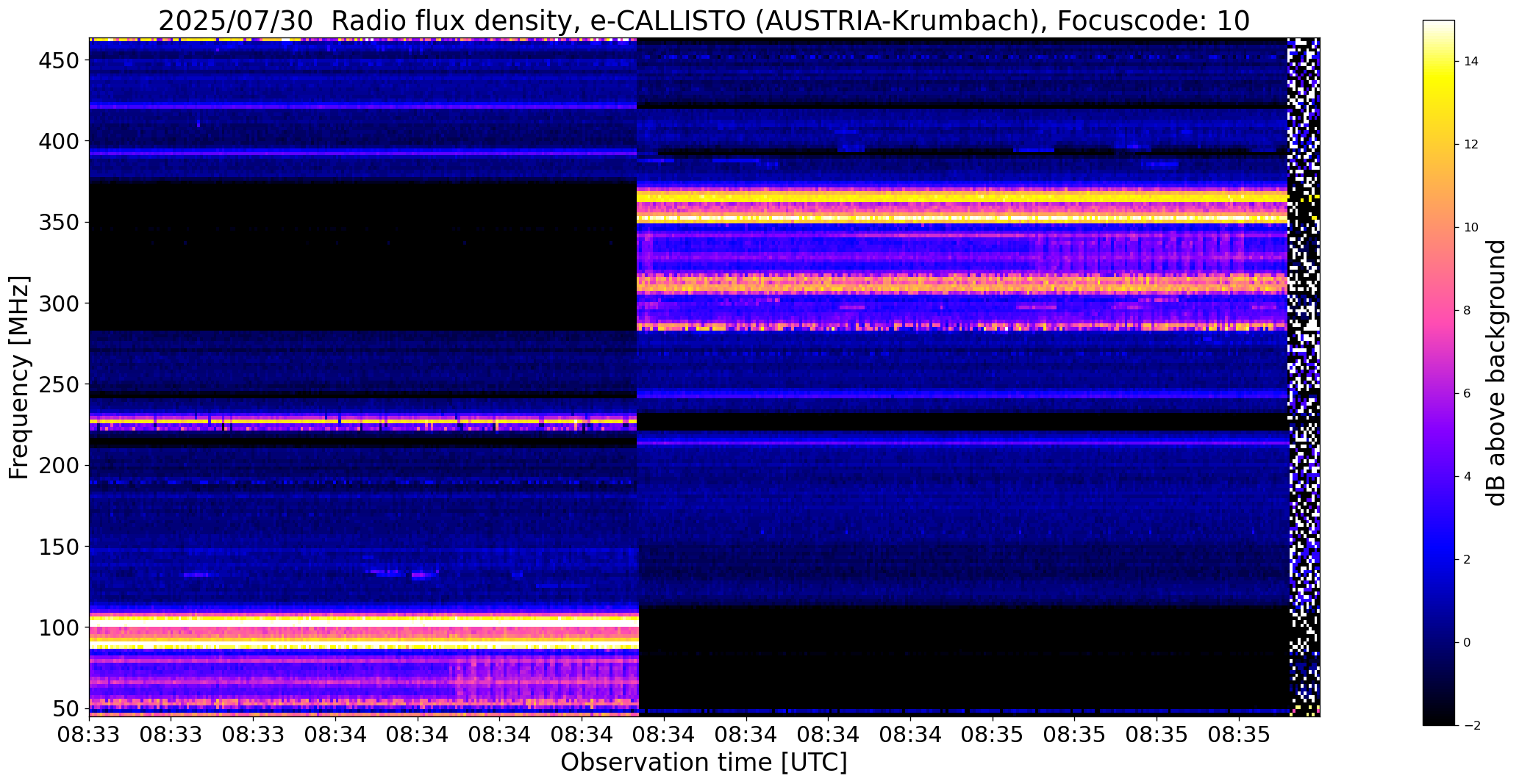Click the 8 dB colorbar tick label

click(x=1468, y=311)
